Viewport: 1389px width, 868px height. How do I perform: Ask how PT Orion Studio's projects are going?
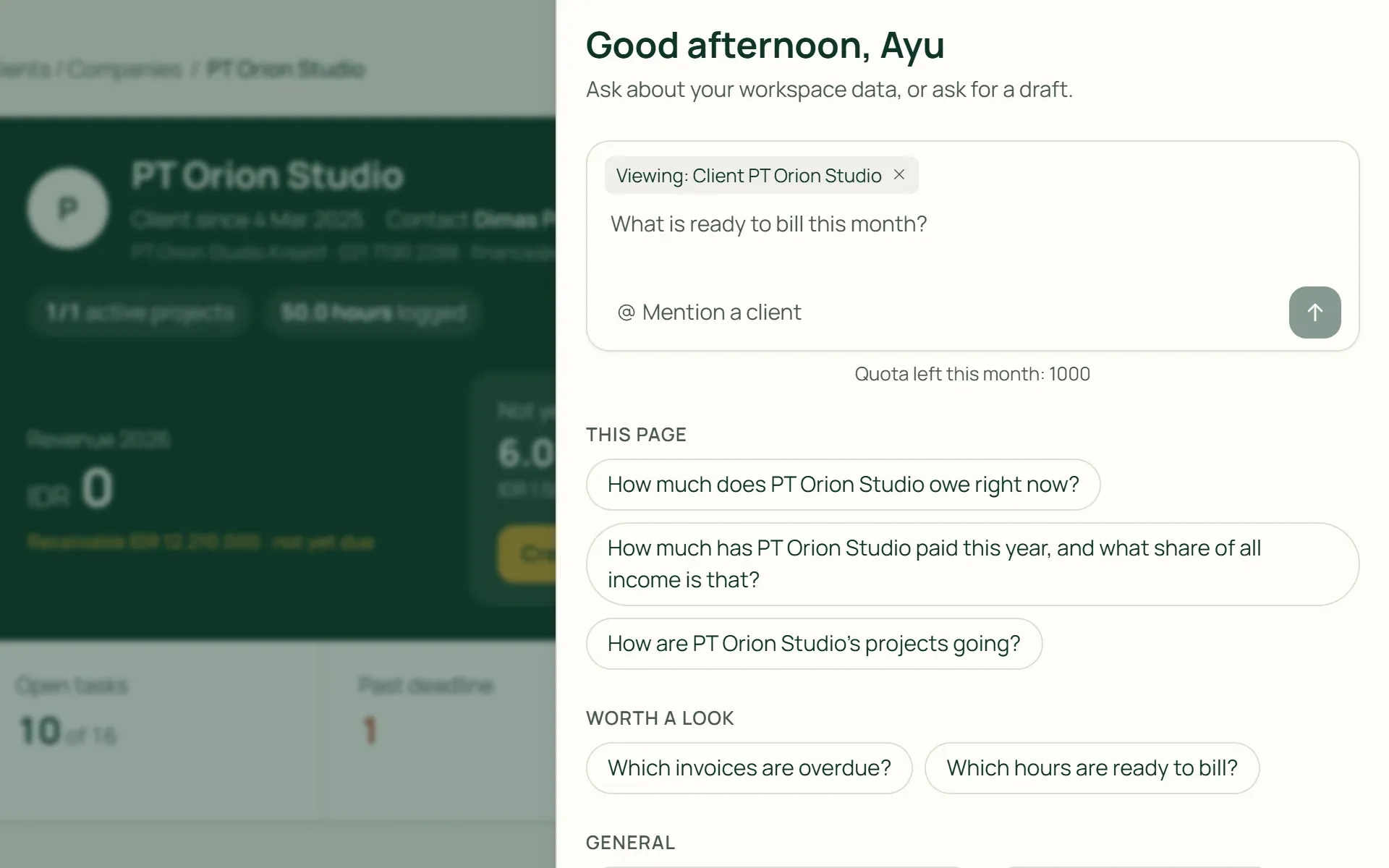pos(814,644)
